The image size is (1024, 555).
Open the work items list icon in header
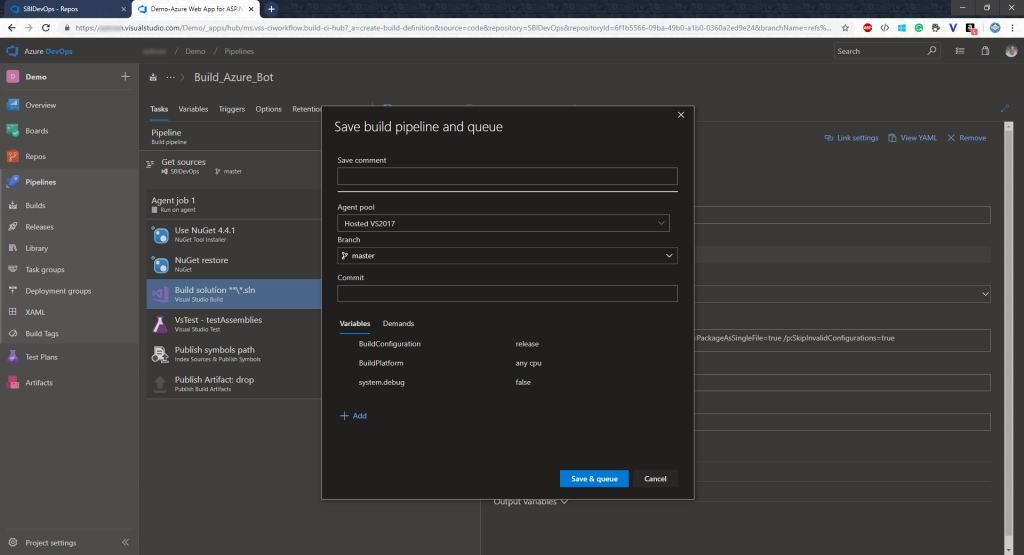pyautogui.click(x=960, y=51)
